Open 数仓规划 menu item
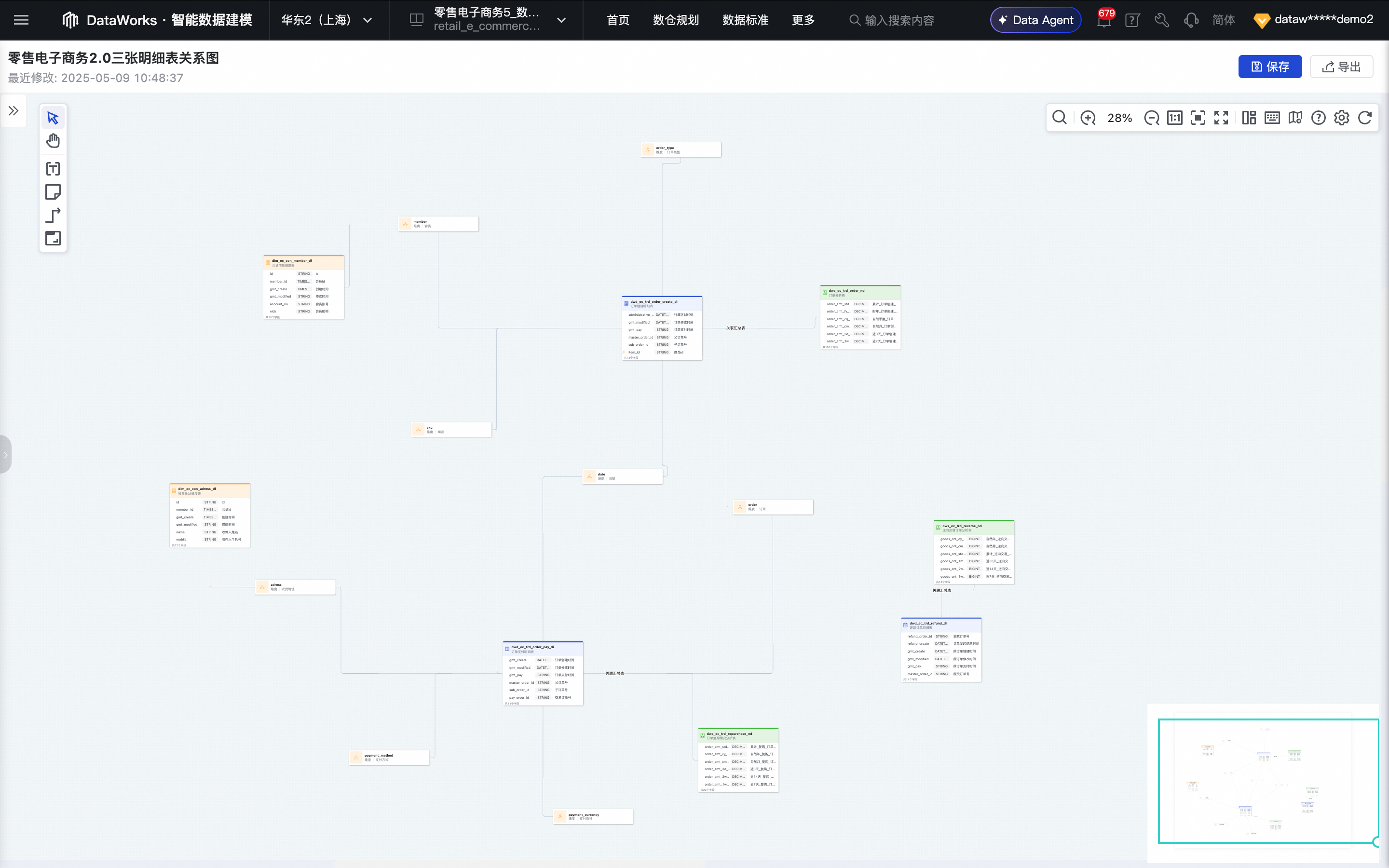Image resolution: width=1389 pixels, height=868 pixels. click(676, 20)
